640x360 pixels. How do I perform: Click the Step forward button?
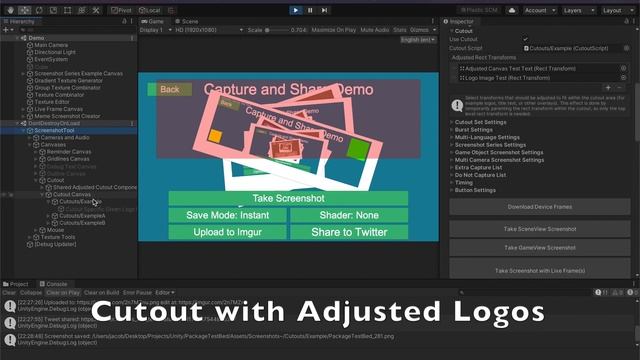click(x=324, y=10)
